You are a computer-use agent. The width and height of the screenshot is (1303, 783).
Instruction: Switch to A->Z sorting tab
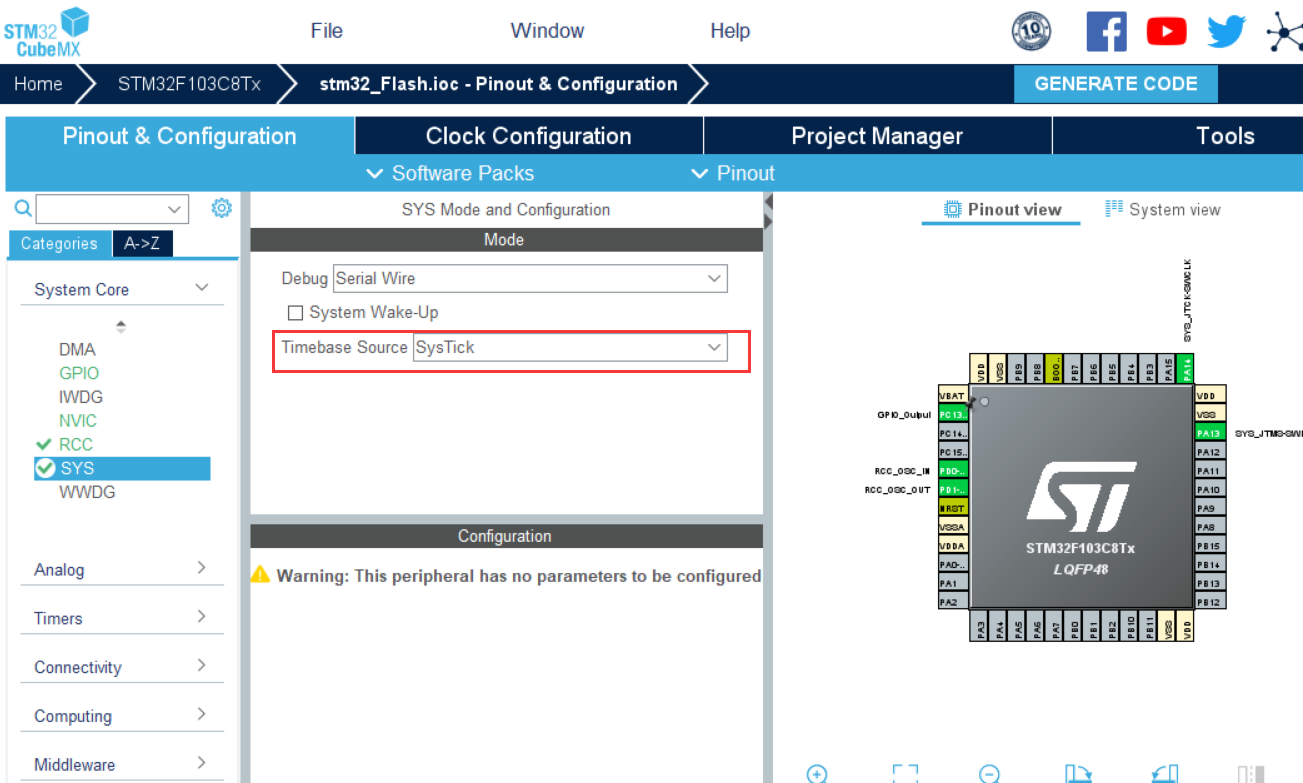(142, 243)
